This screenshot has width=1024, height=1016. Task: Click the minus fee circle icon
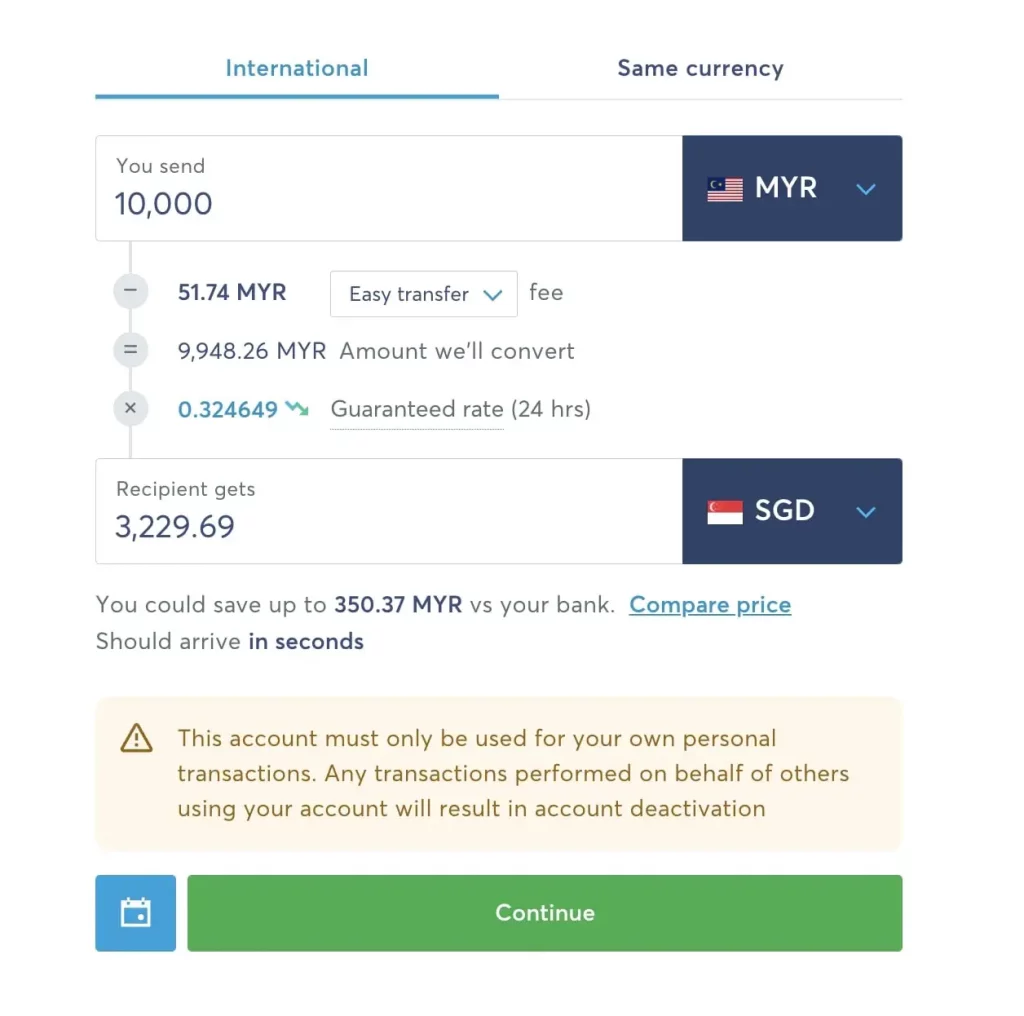[x=130, y=293]
